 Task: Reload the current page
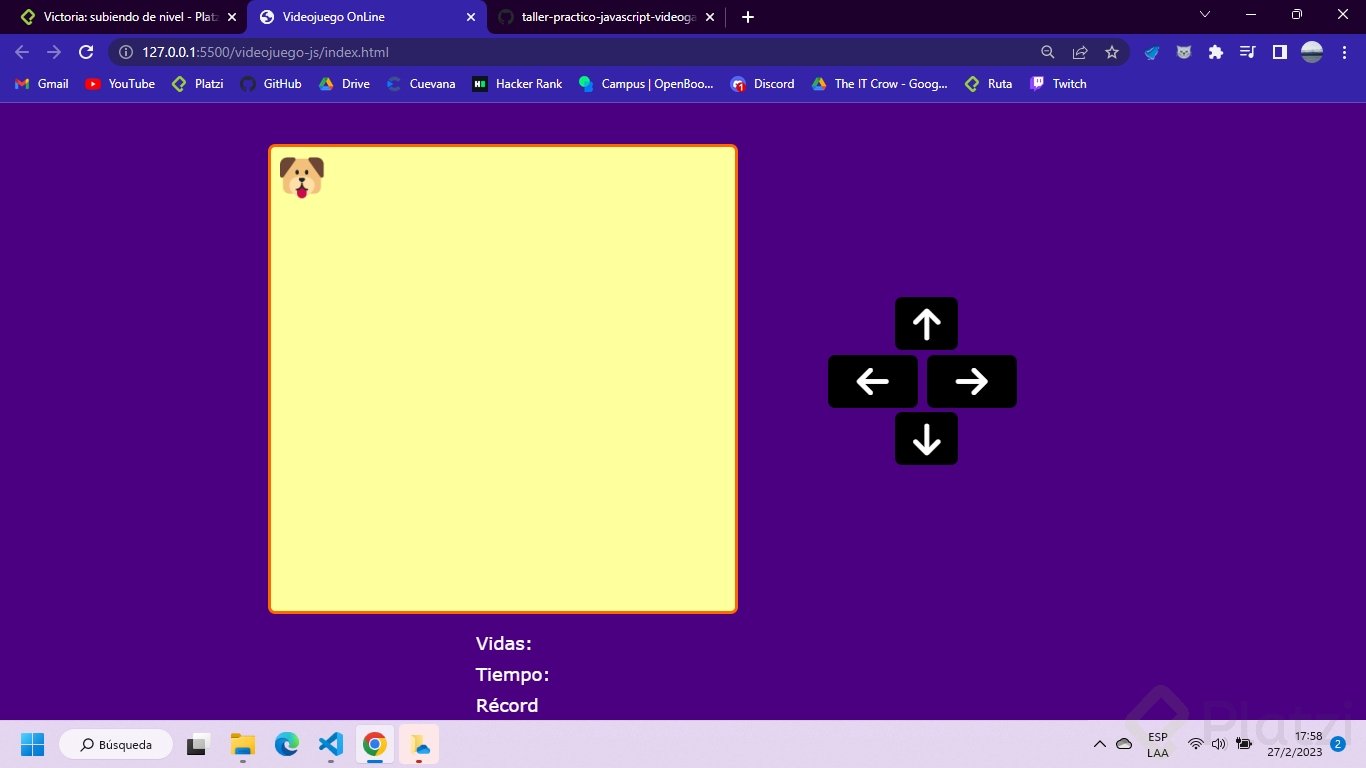pyautogui.click(x=86, y=52)
